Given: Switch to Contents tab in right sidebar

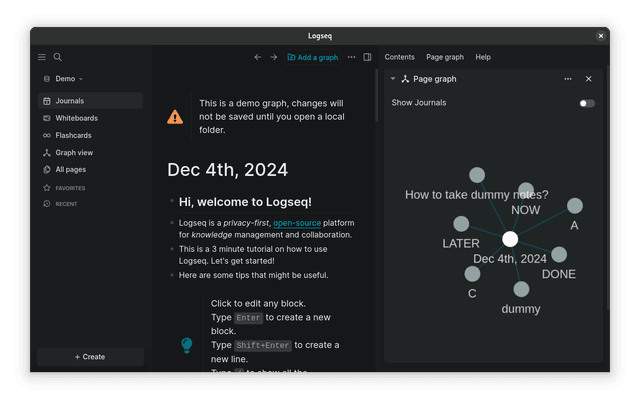Looking at the screenshot, I should tap(399, 57).
